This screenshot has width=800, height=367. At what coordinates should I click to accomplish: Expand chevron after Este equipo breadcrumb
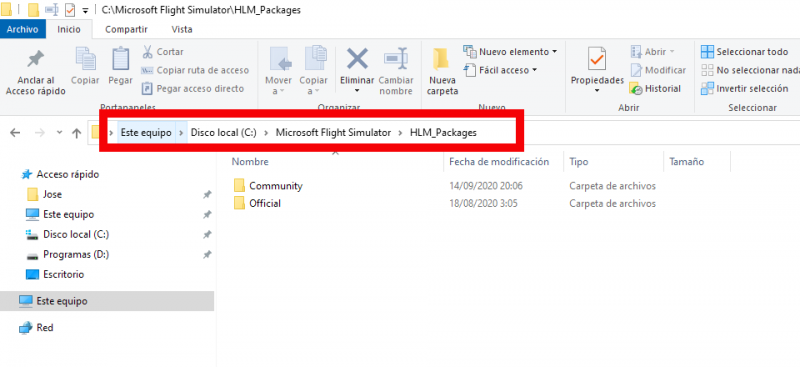(181, 133)
